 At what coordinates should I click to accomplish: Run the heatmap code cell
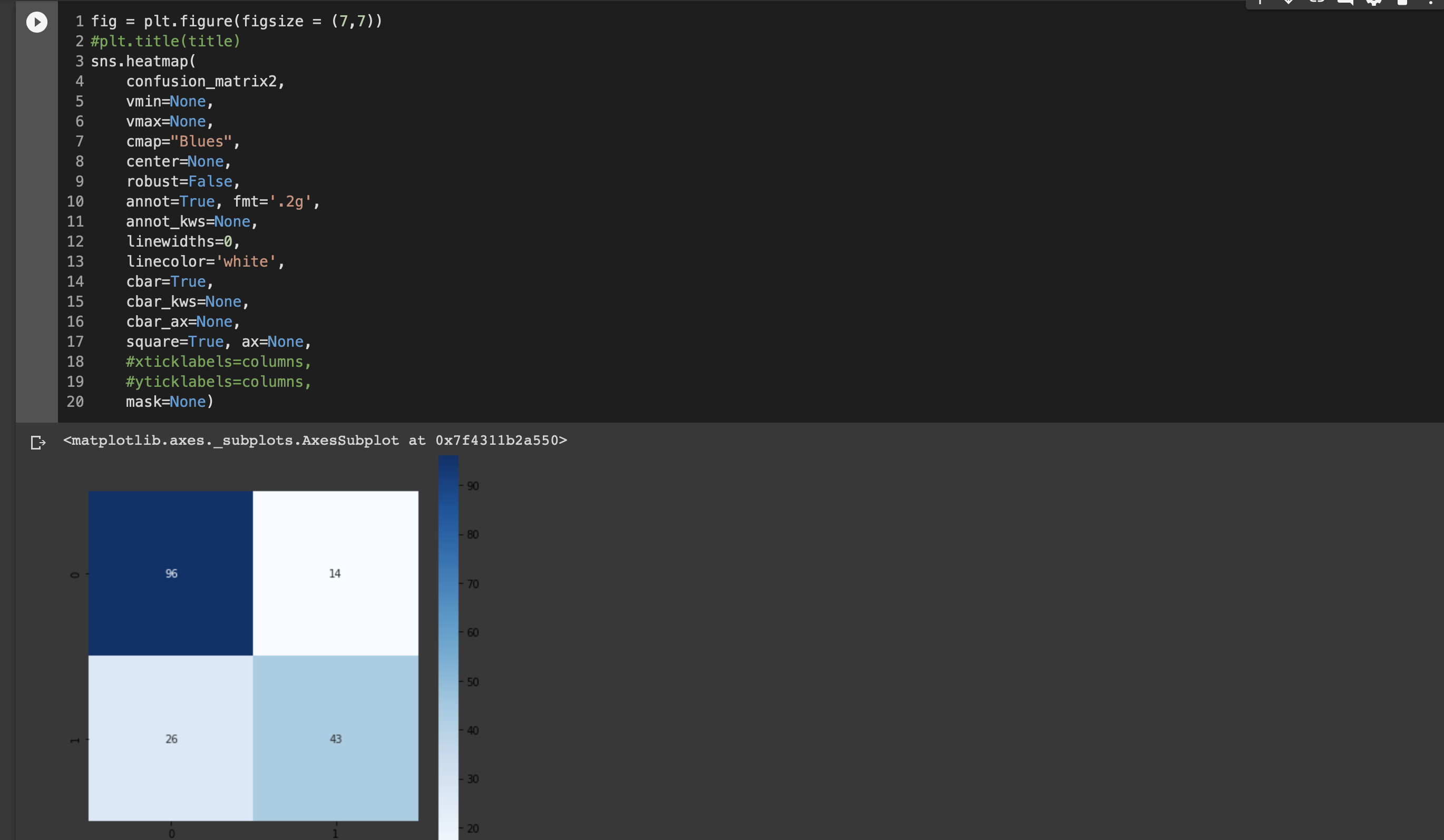[x=37, y=22]
